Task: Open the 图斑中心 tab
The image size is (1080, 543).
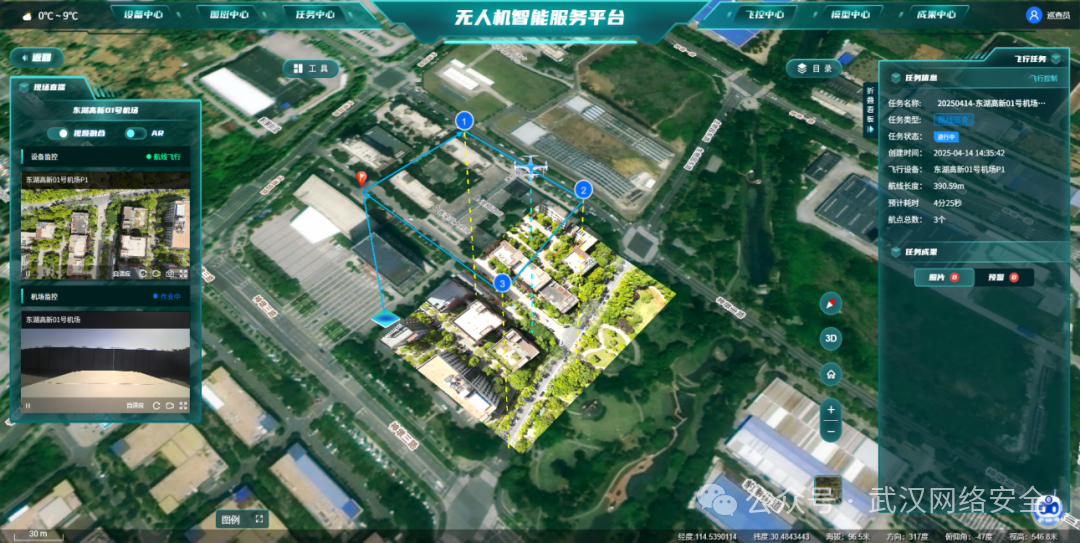Action: coord(228,13)
